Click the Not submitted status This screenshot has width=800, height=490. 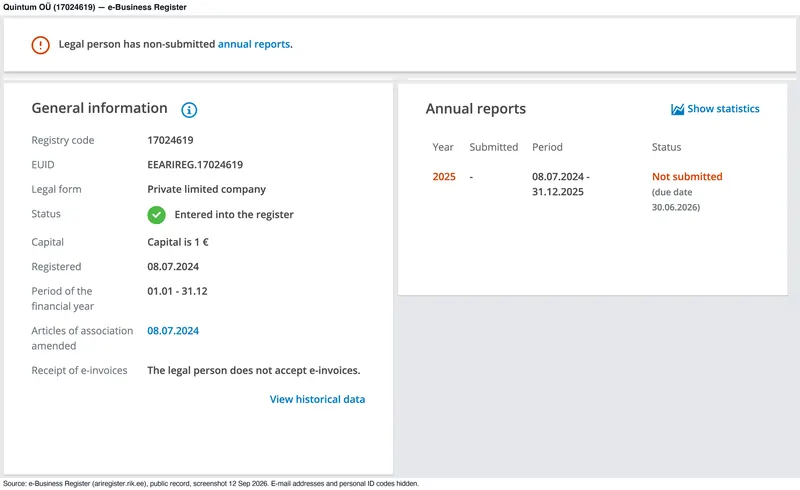pyautogui.click(x=687, y=177)
